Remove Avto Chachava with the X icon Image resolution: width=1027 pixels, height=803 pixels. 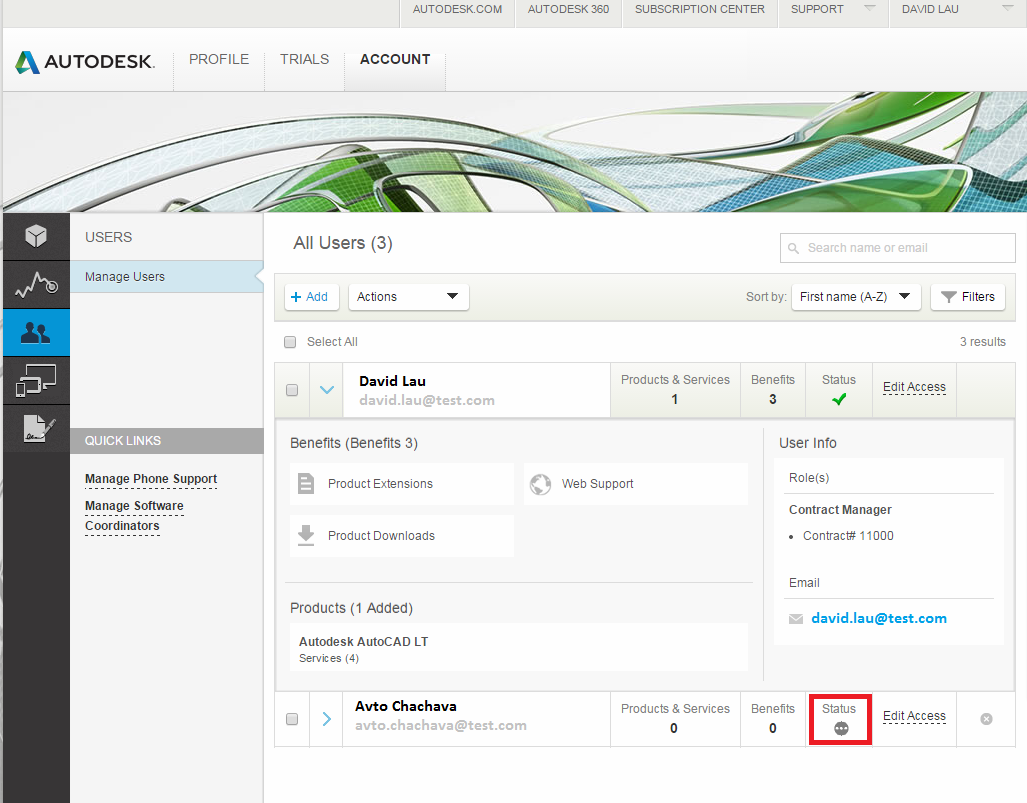[x=986, y=719]
